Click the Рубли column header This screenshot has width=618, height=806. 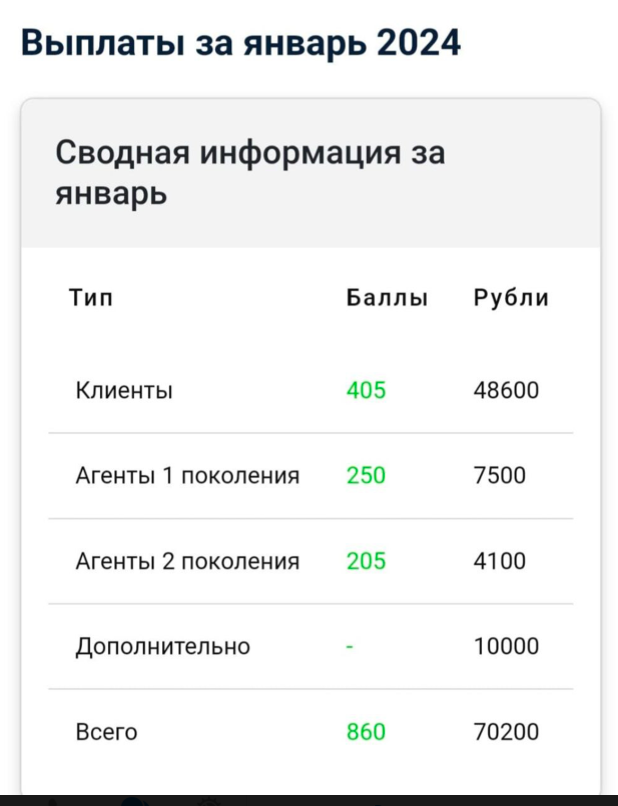click(512, 297)
